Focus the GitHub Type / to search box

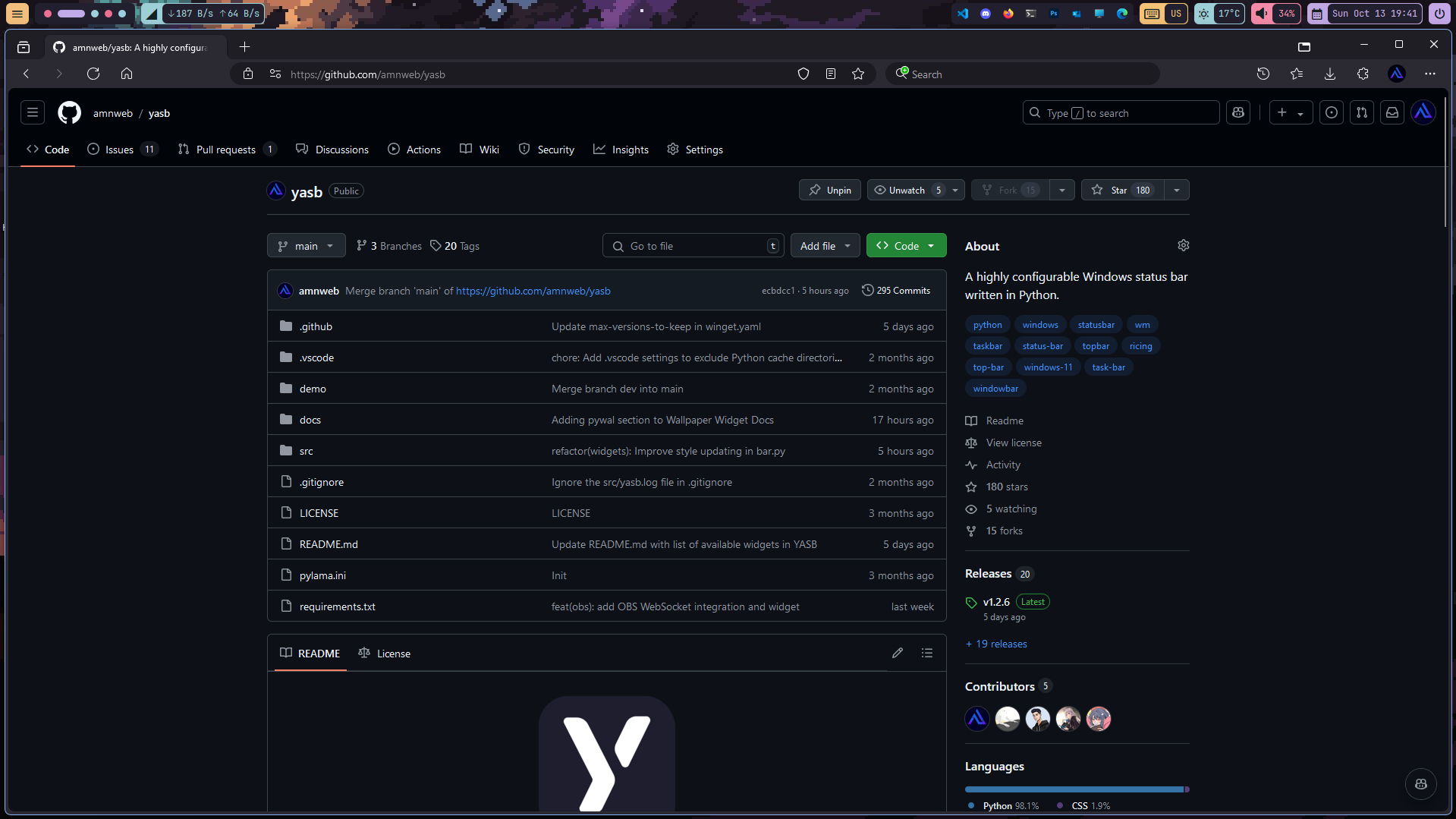pos(1121,113)
